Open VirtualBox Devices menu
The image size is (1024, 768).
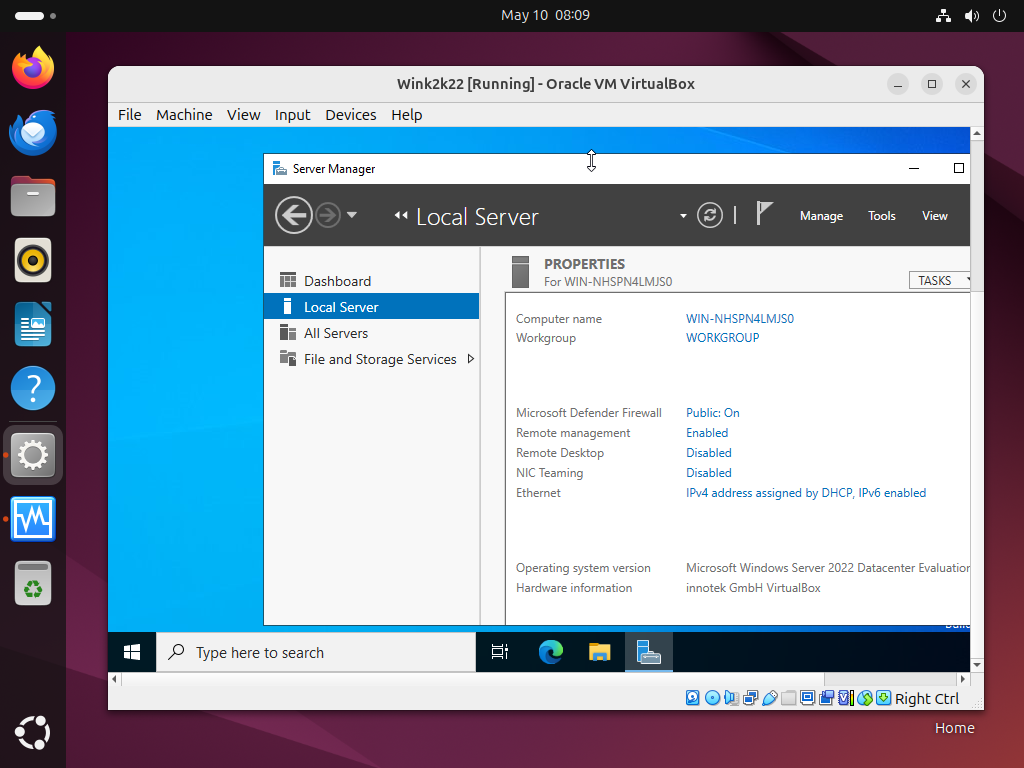(351, 115)
